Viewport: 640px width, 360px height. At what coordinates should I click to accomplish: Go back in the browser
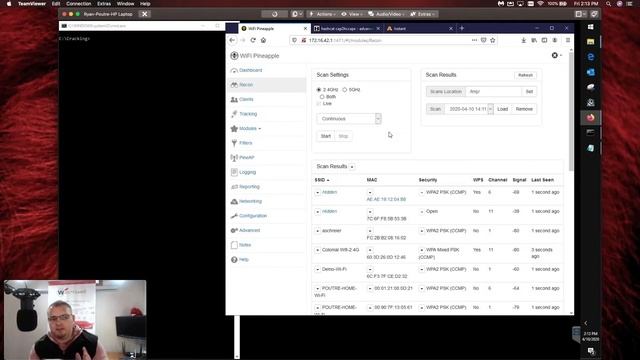tap(232, 40)
